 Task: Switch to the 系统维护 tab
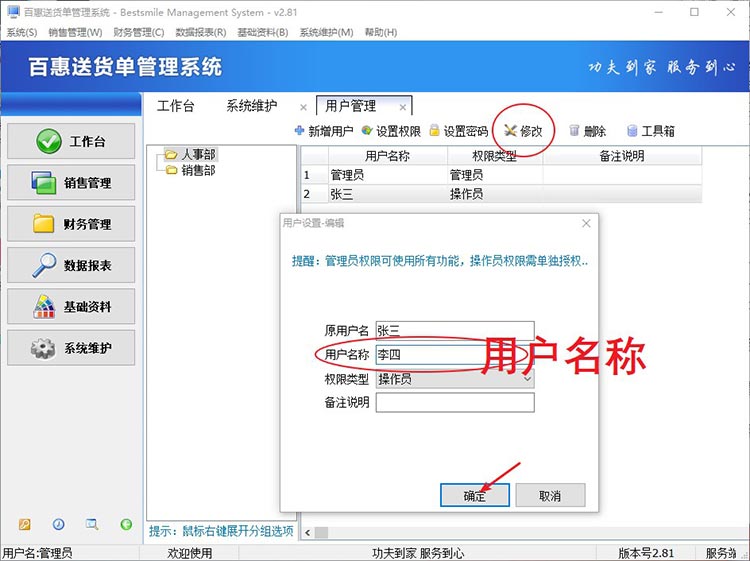tap(252, 106)
